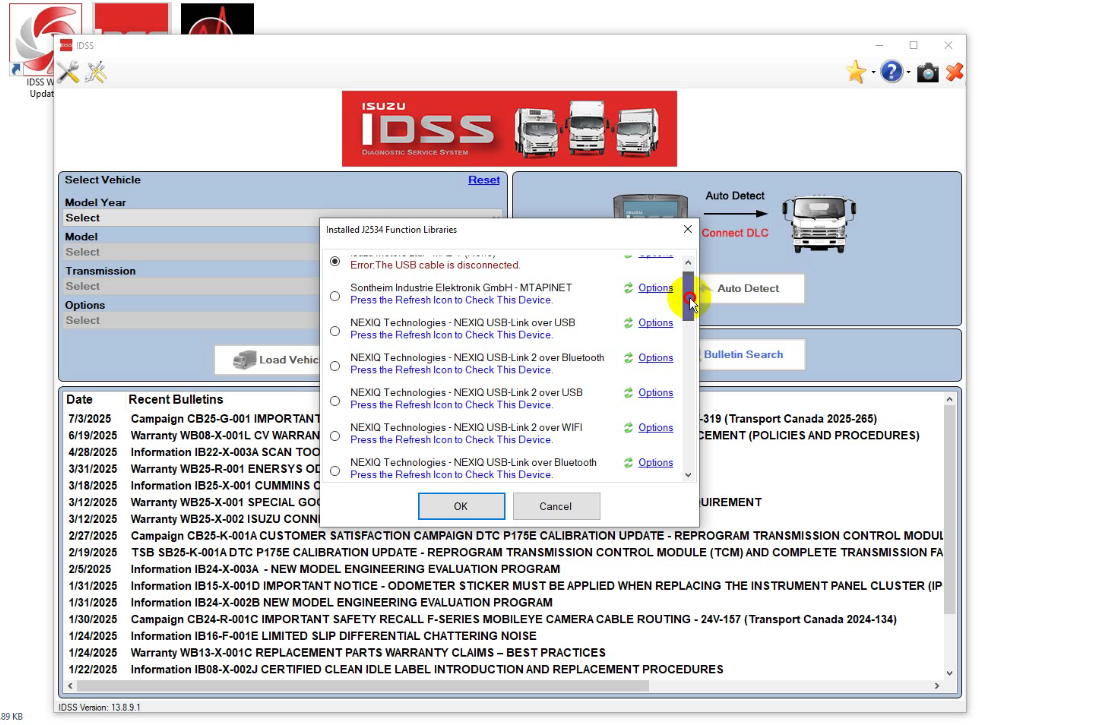
Task: Refresh NEXIQ USB-Link over Bluetooth device
Action: [x=628, y=463]
